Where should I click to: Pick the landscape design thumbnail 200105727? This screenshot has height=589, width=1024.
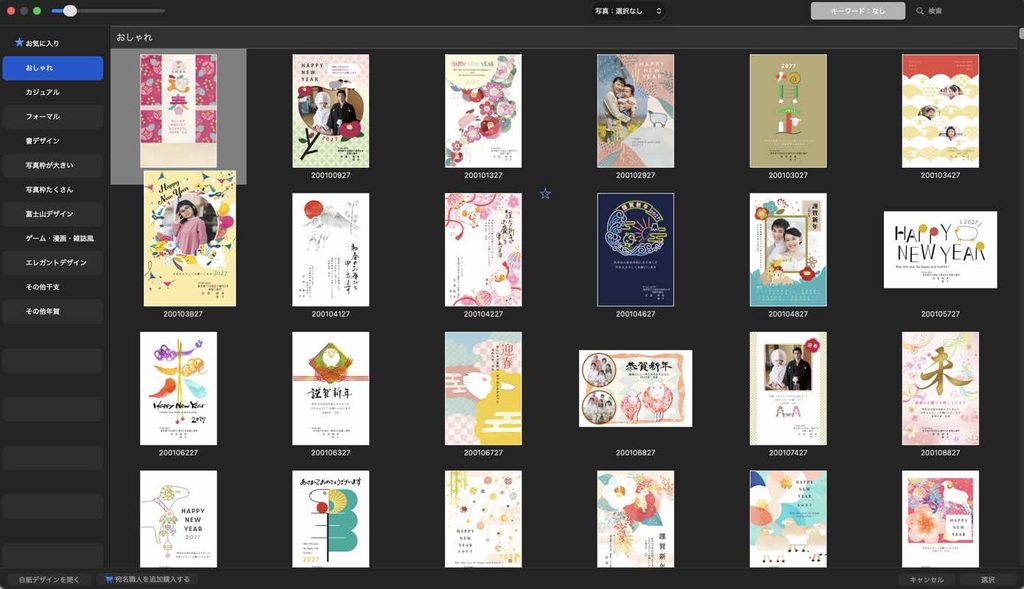click(x=940, y=249)
